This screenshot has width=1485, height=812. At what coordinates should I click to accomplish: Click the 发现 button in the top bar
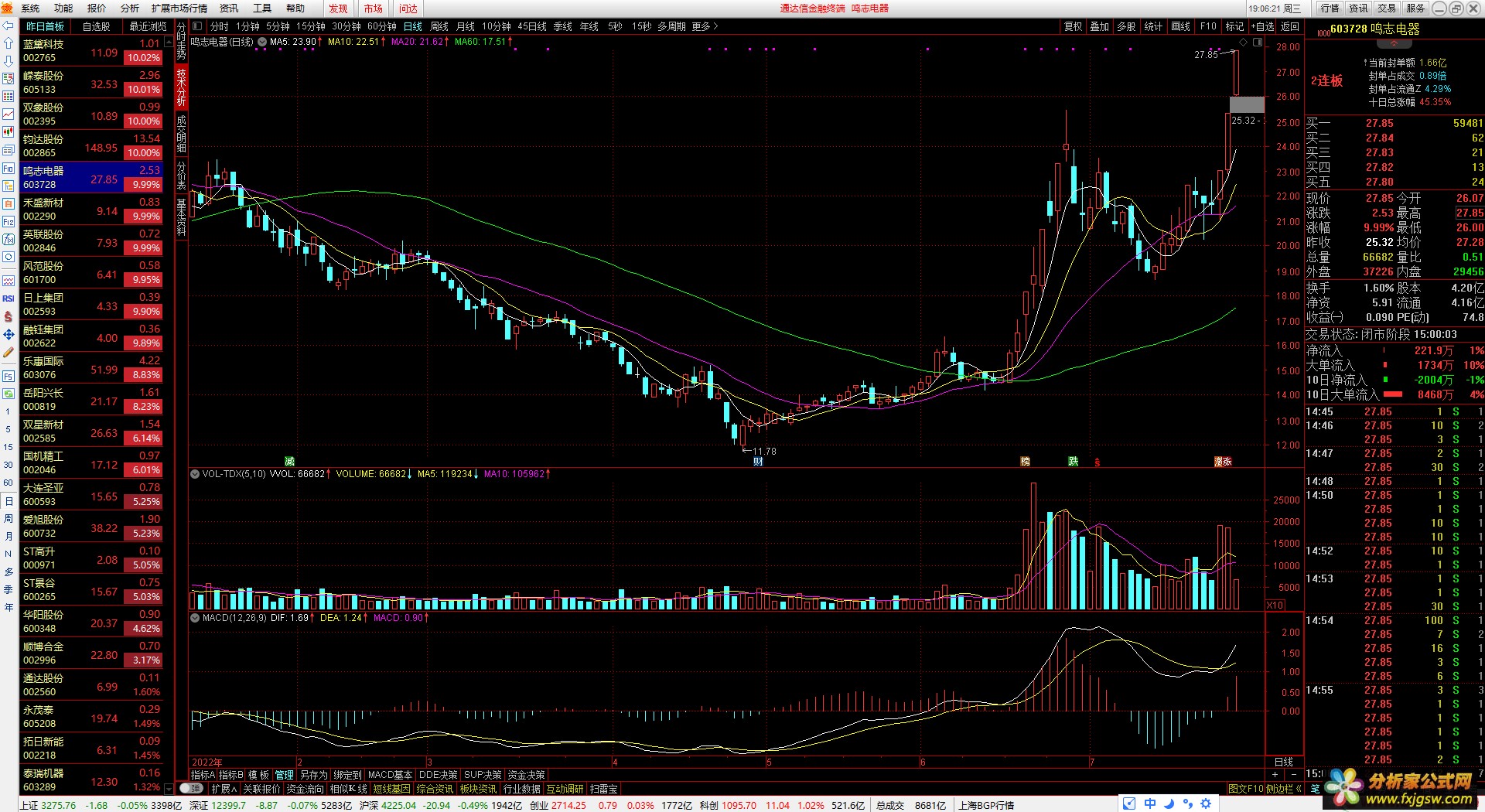coord(338,9)
